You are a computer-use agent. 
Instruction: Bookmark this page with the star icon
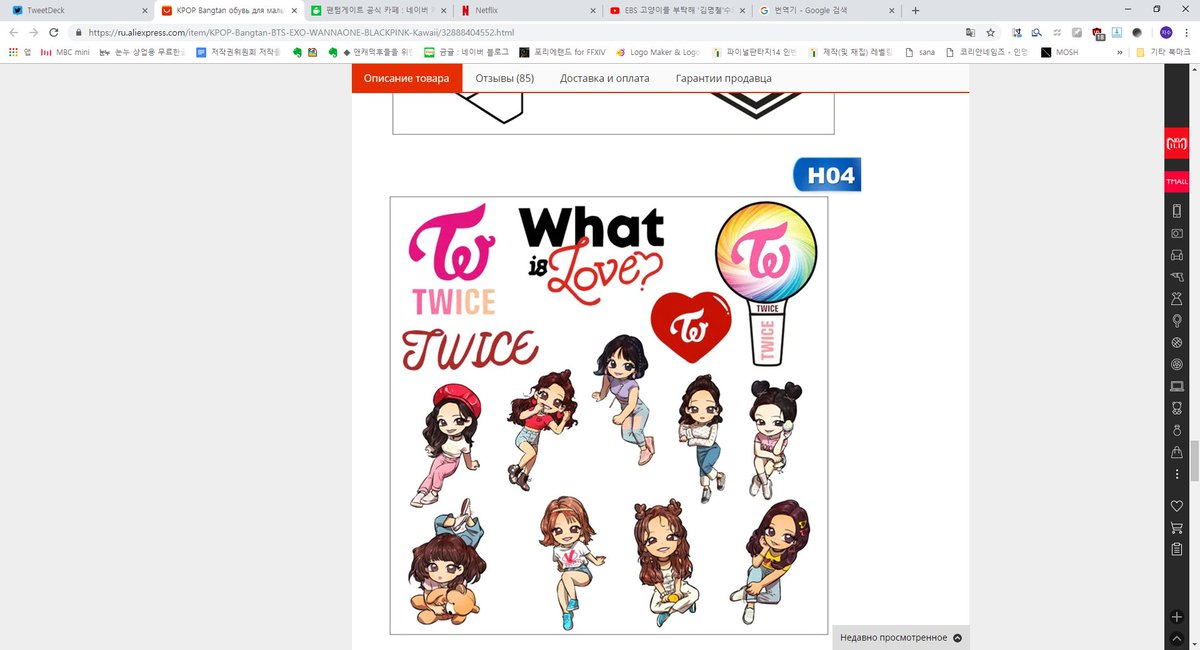click(x=990, y=32)
